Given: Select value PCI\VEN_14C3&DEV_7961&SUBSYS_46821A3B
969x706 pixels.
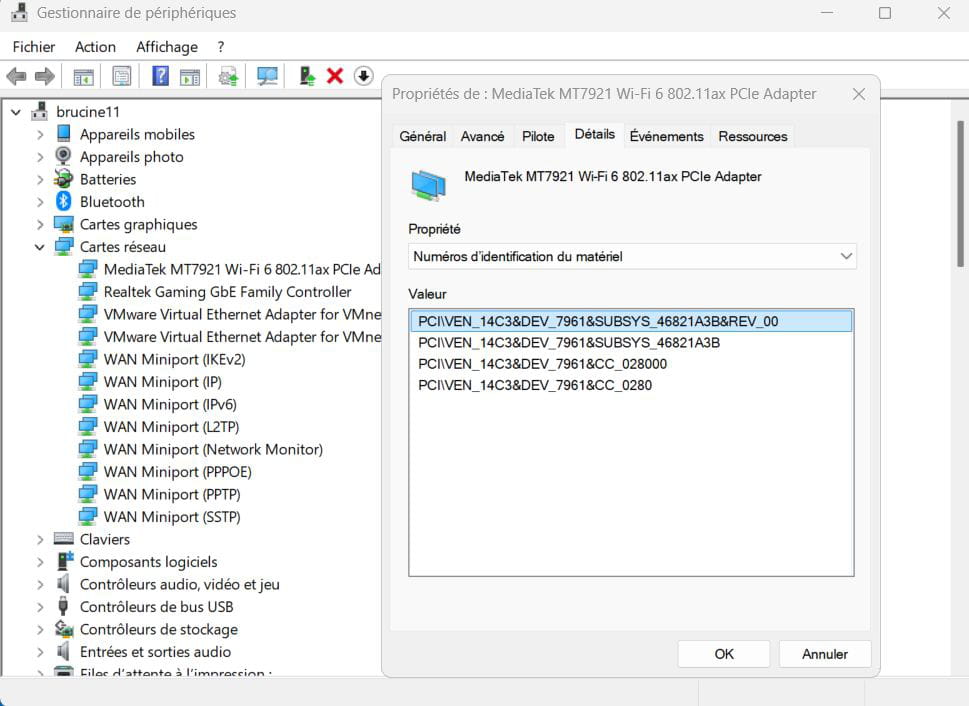Looking at the screenshot, I should coord(631,342).
